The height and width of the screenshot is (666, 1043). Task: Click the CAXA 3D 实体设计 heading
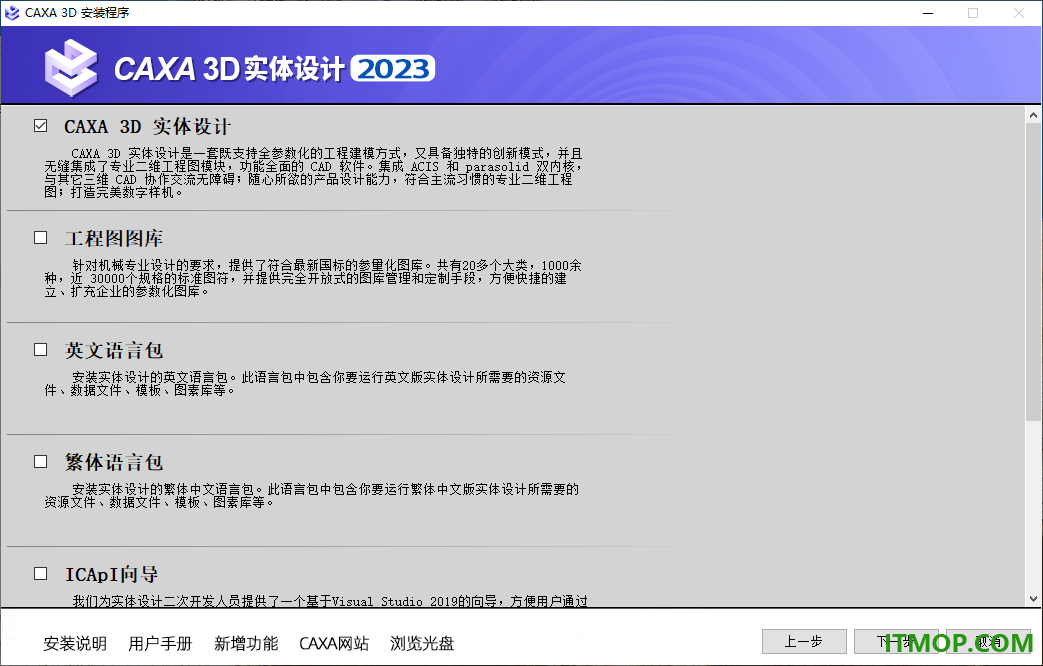(147, 126)
